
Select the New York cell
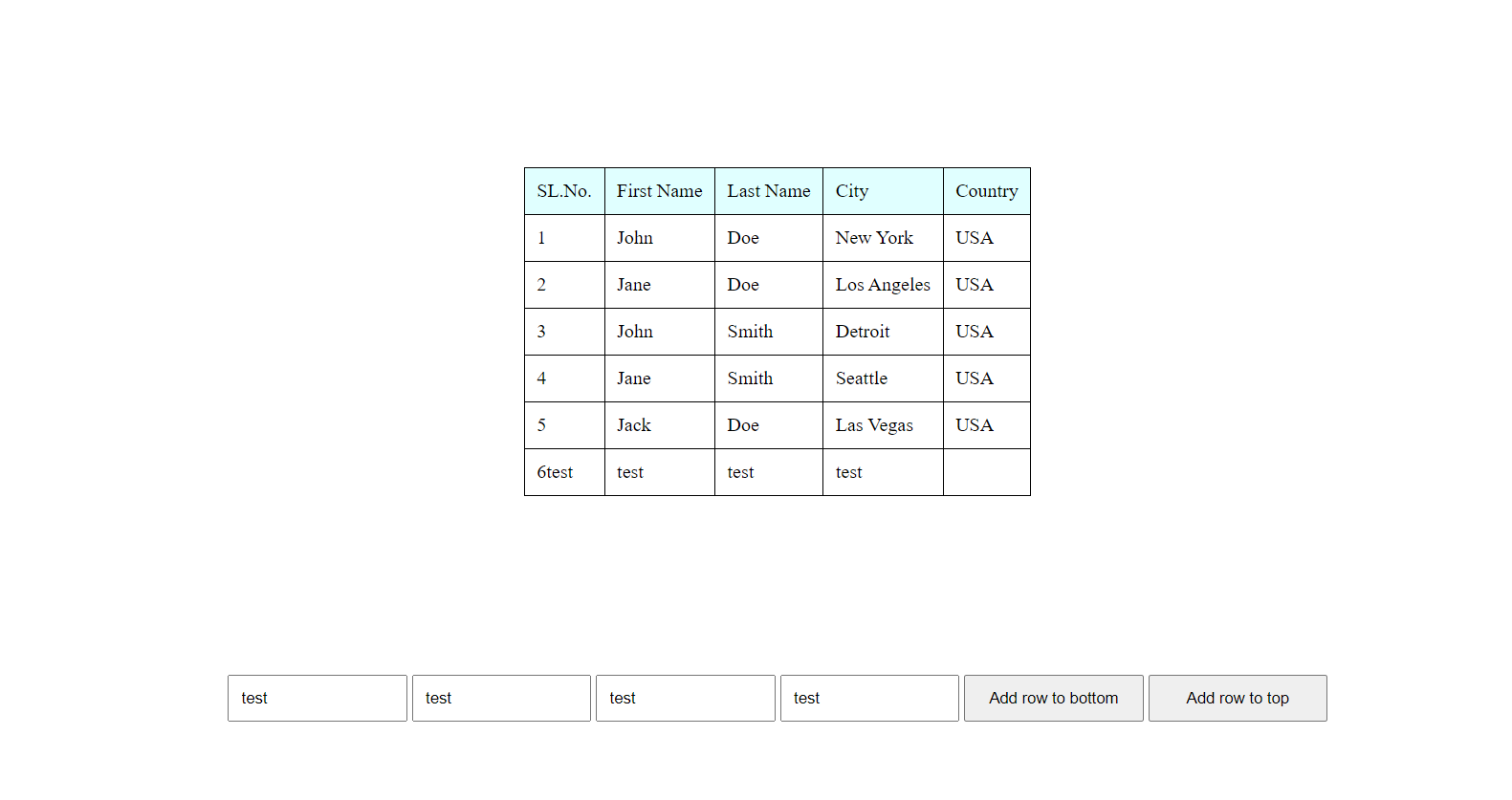click(x=883, y=238)
